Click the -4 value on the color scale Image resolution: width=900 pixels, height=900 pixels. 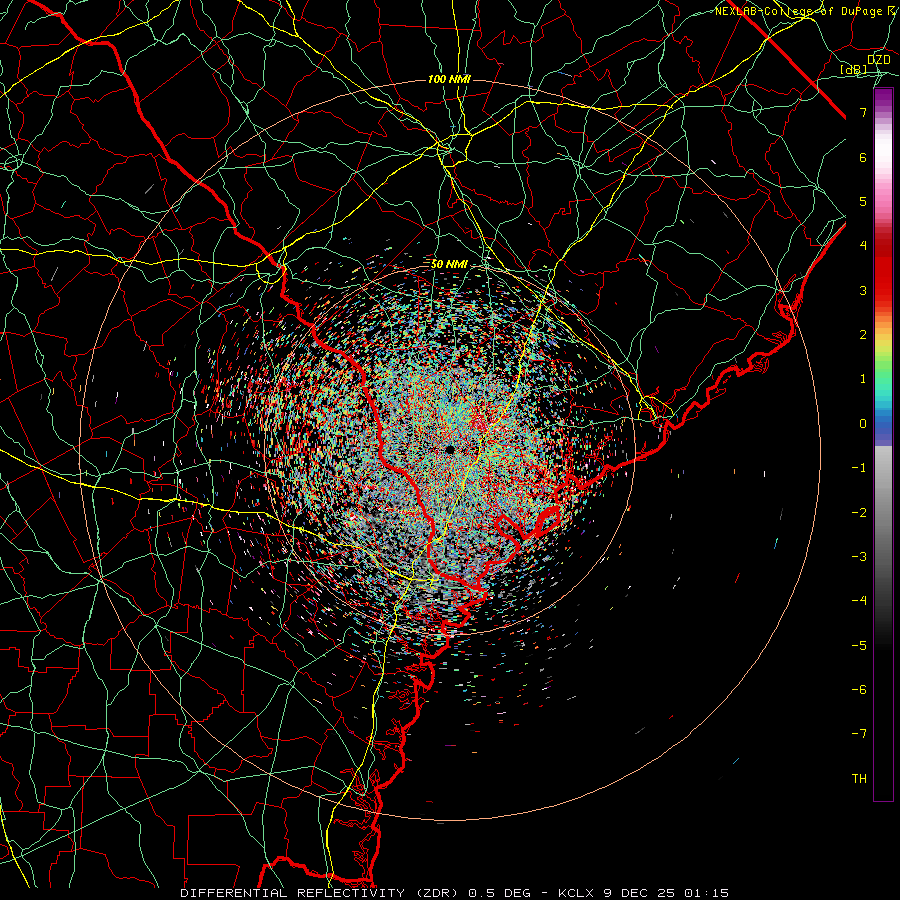859,601
